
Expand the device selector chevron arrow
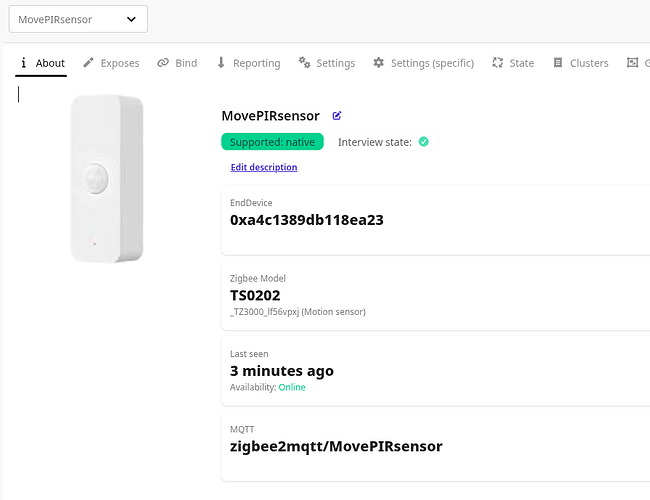[131, 19]
